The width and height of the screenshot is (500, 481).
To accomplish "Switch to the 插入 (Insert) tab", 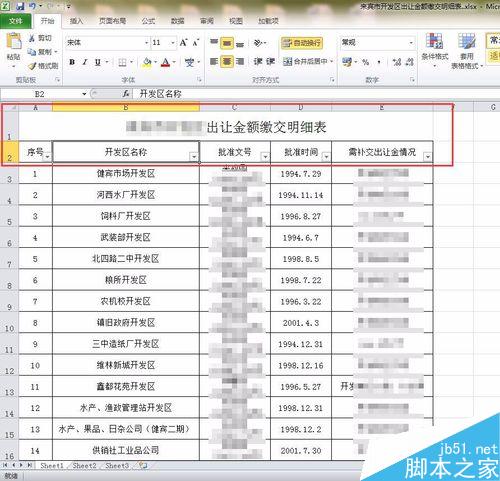I will [x=76, y=21].
